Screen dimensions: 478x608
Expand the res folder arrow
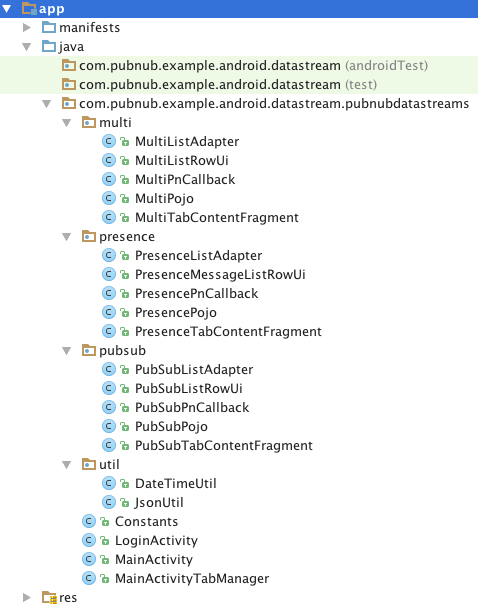[27, 597]
